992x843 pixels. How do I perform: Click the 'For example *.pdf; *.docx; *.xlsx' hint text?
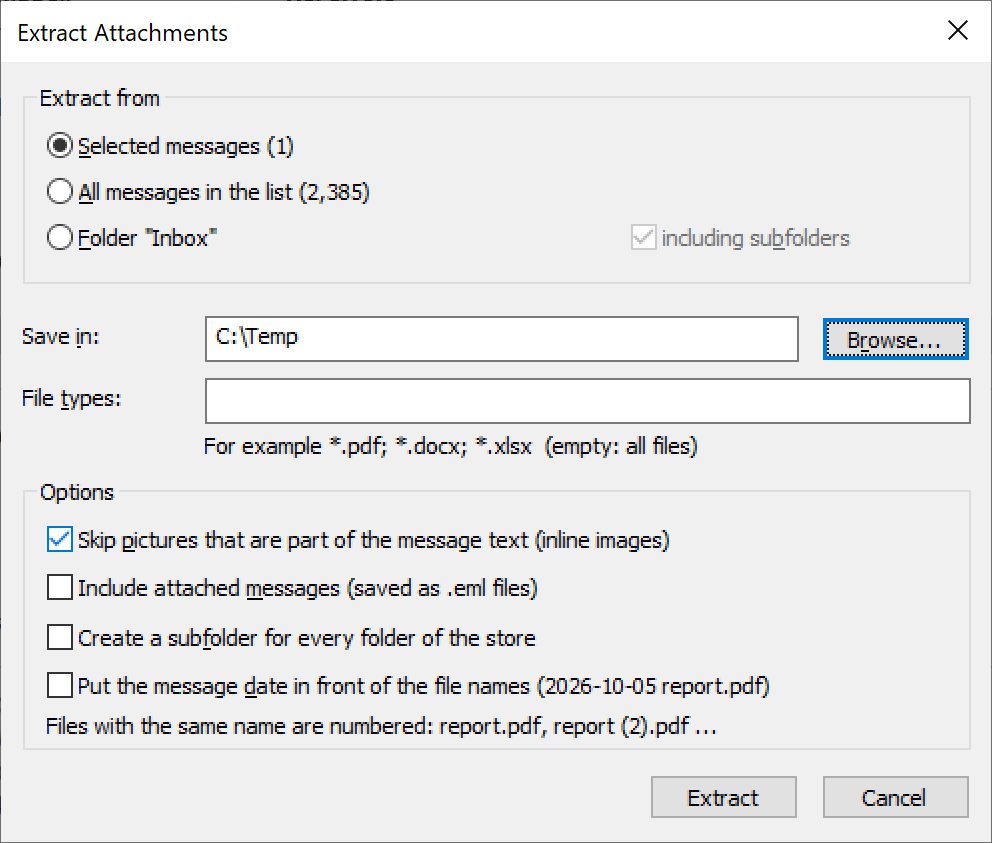point(450,446)
